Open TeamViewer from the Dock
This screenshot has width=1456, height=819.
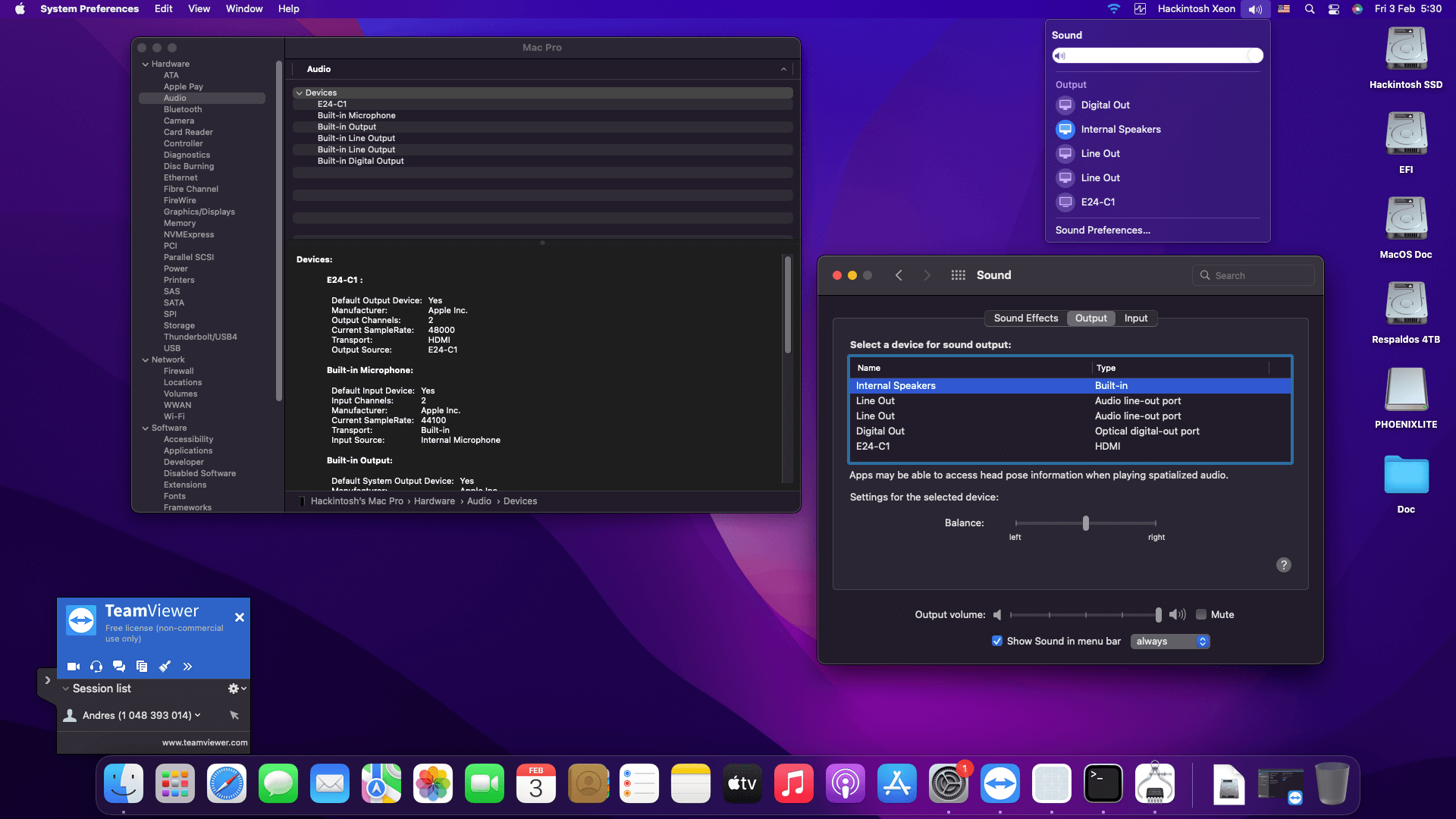[x=1000, y=784]
